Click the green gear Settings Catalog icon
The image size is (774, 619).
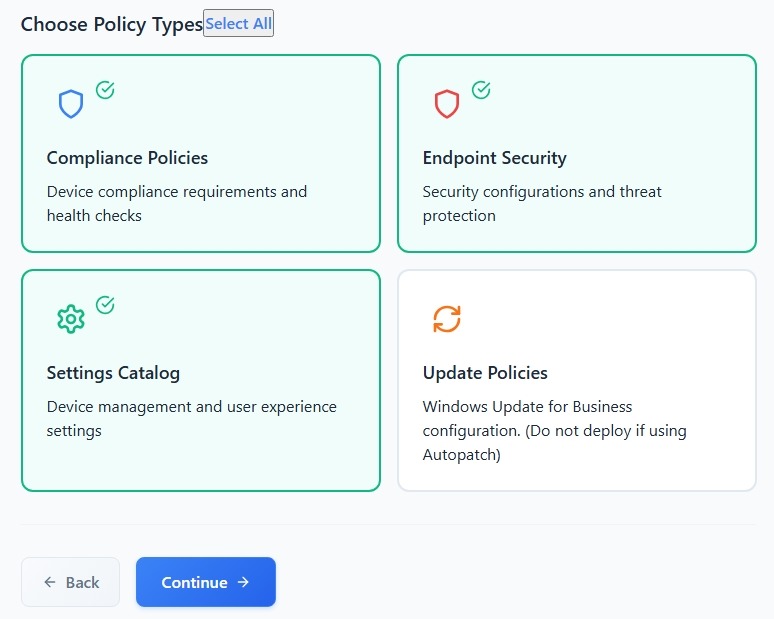click(71, 319)
